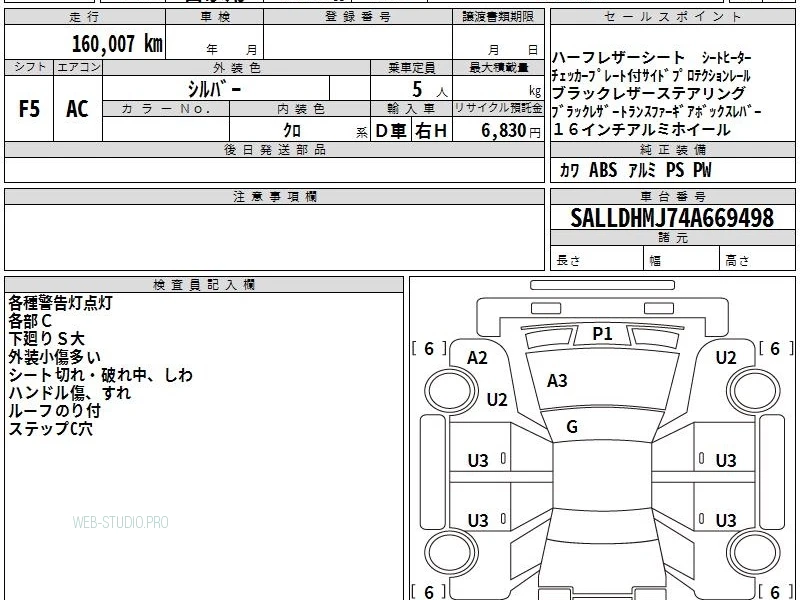Click the sales point ハーフレザーシート

618,58
